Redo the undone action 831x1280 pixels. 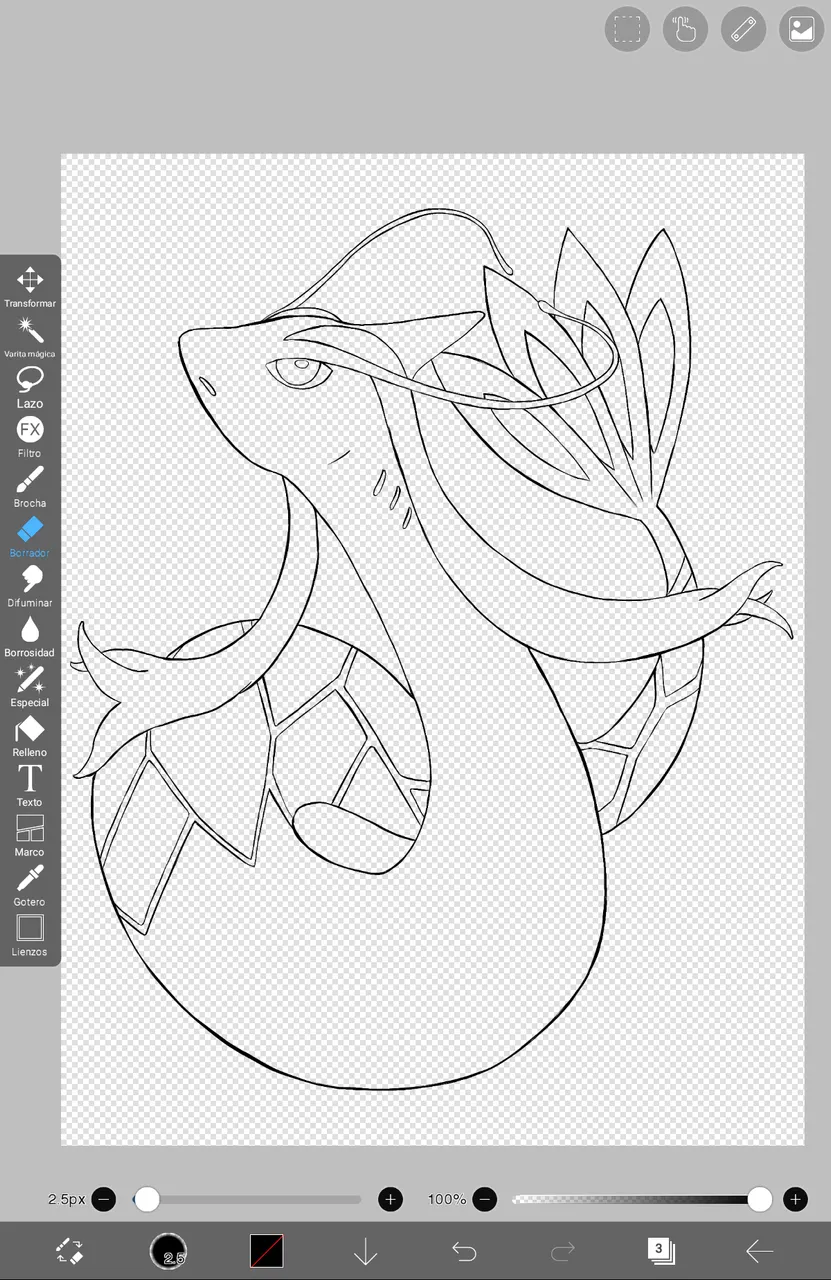563,1251
